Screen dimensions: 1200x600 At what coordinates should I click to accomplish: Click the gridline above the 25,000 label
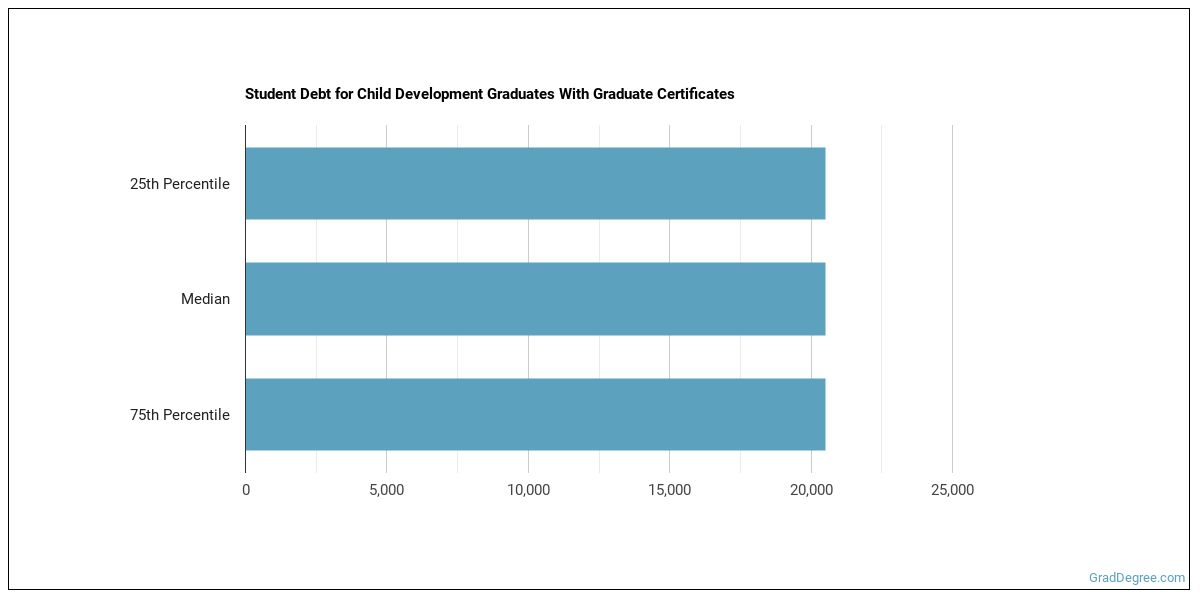click(952, 300)
